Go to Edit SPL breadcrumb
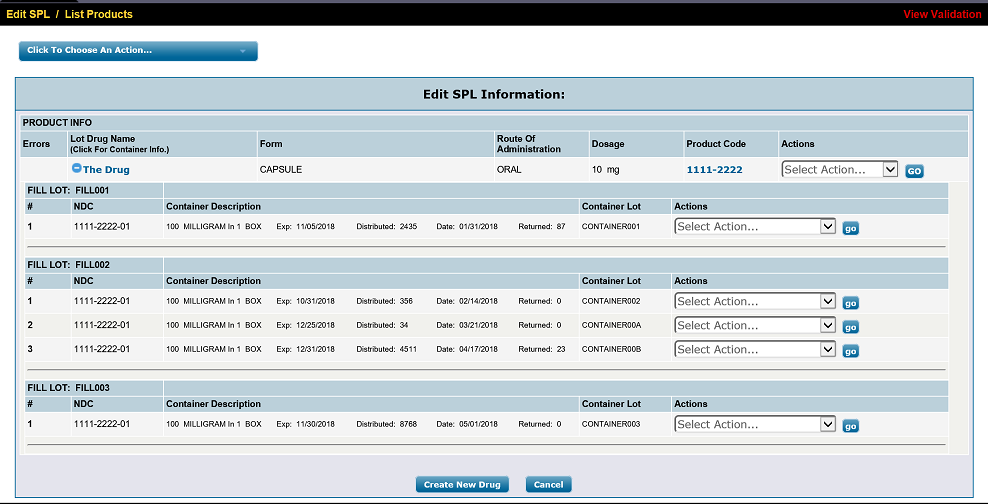 click(x=28, y=14)
